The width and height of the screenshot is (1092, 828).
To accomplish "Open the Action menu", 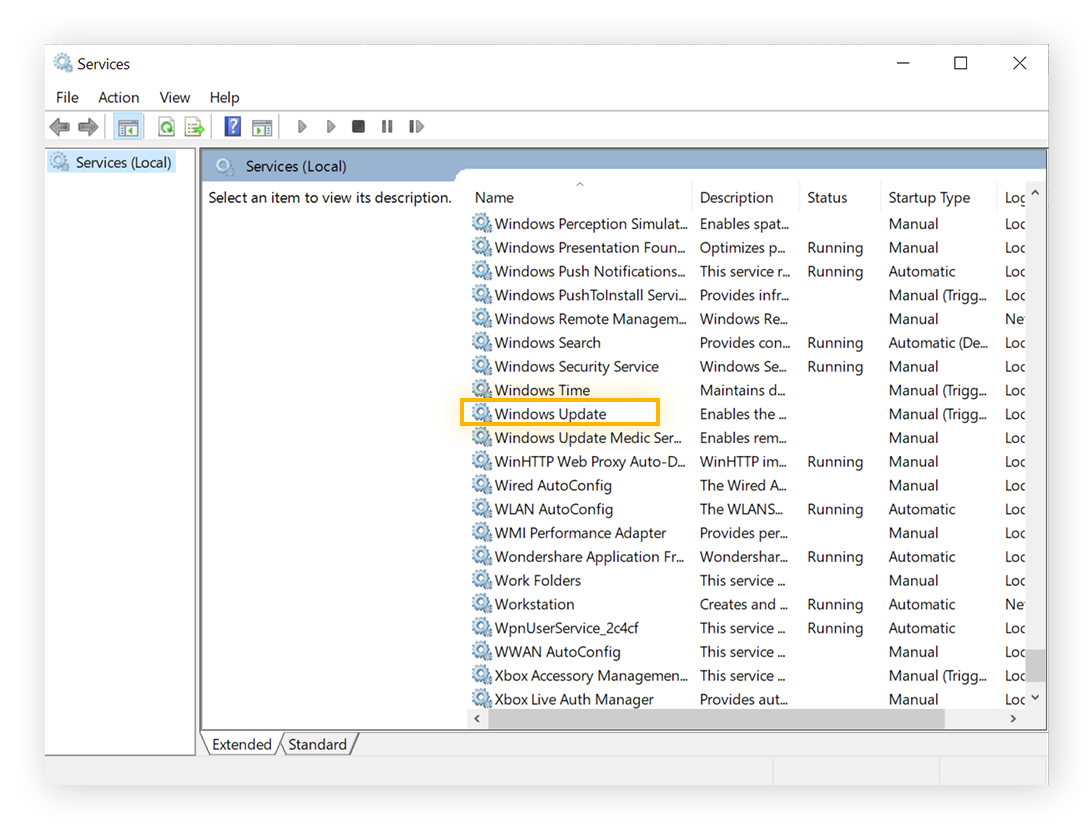I will tap(118, 97).
